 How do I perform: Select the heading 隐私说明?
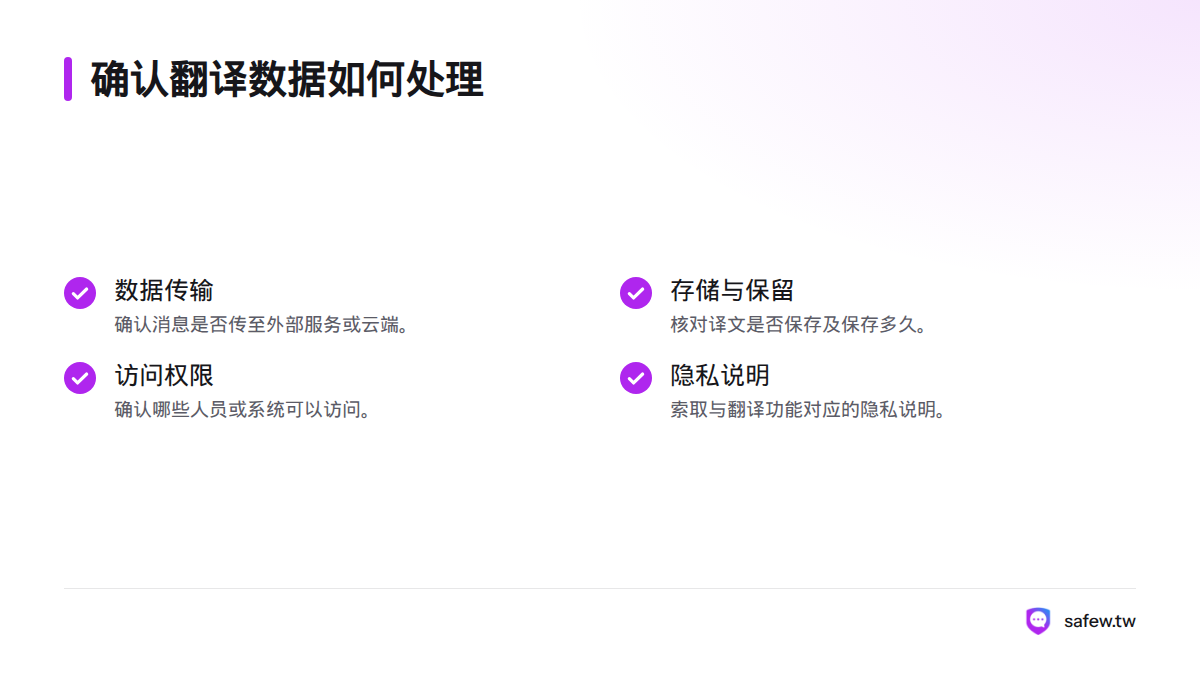pyautogui.click(x=720, y=376)
